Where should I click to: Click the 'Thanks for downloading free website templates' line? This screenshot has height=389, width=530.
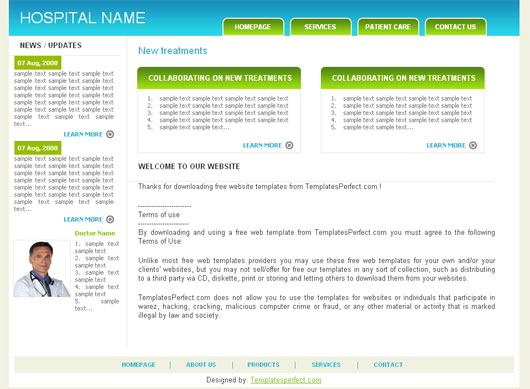(260, 187)
